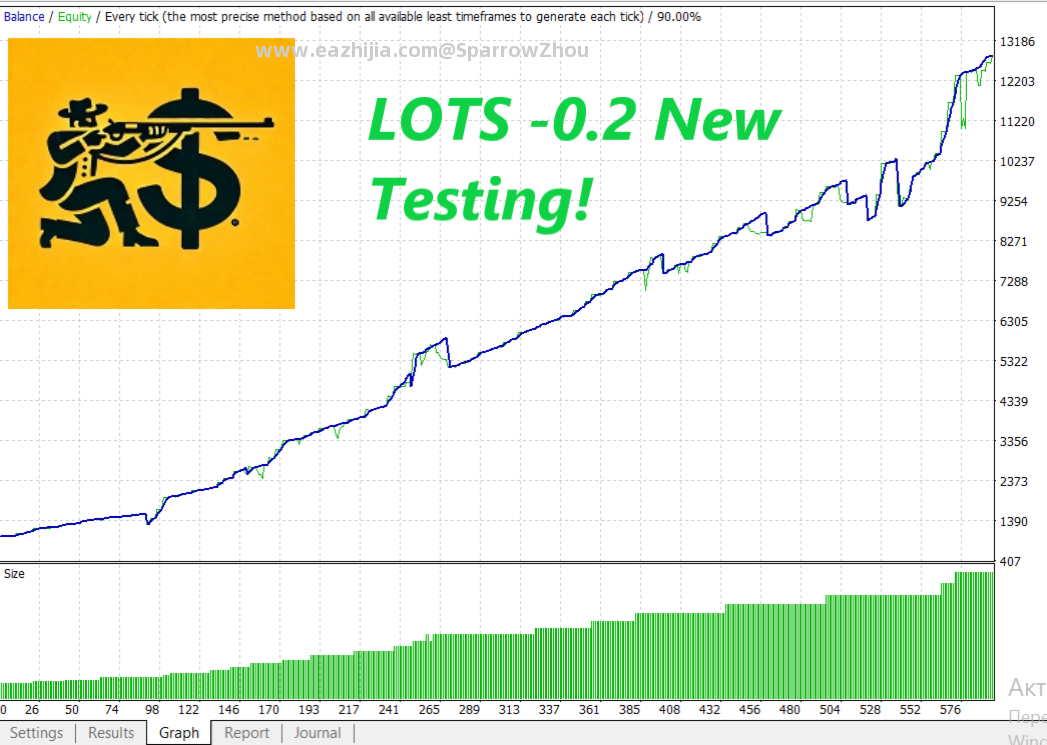Click the 6305 value on the balance axis
Viewport: 1047px width, 745px height.
coord(1014,322)
